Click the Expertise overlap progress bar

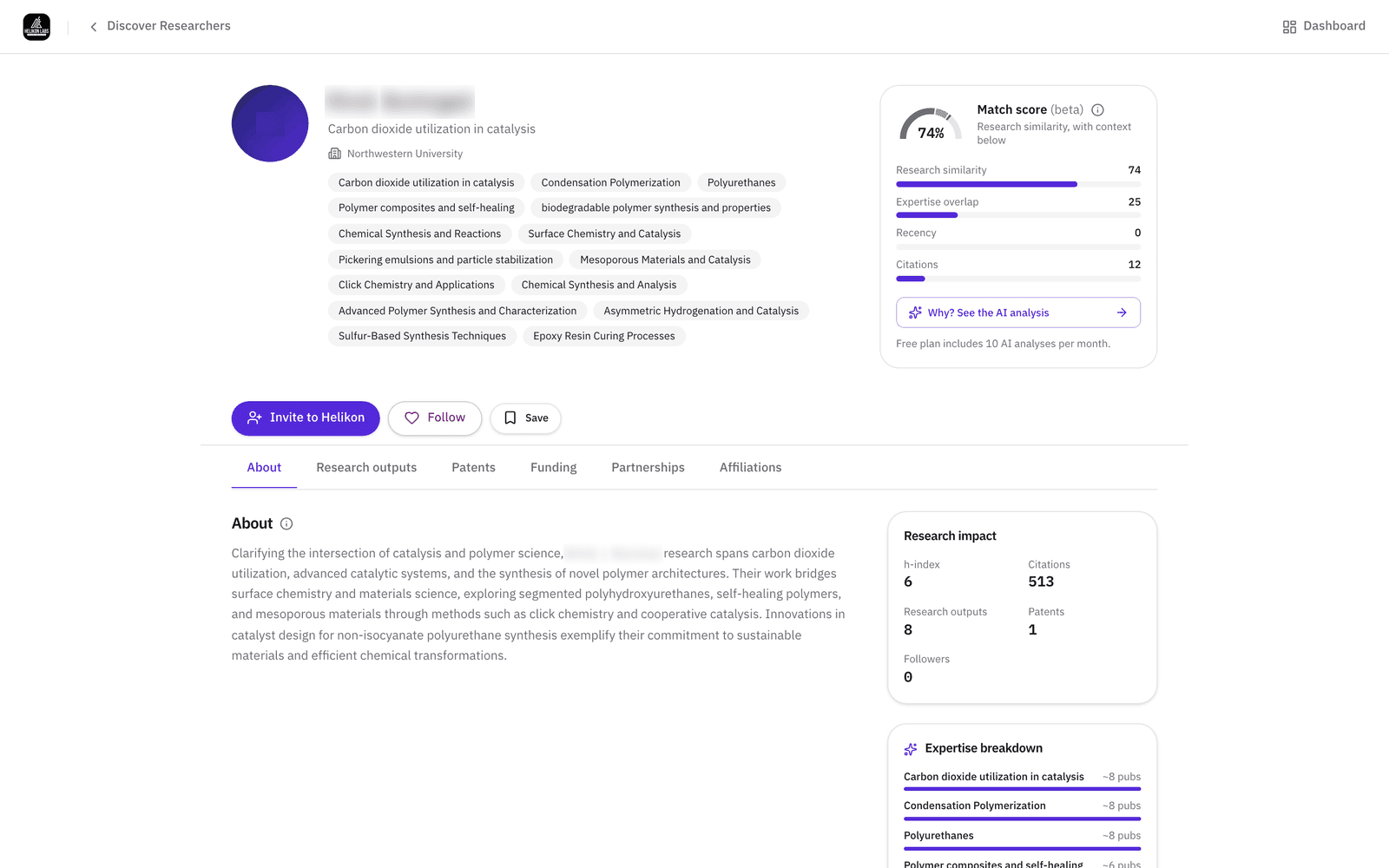(x=1018, y=215)
